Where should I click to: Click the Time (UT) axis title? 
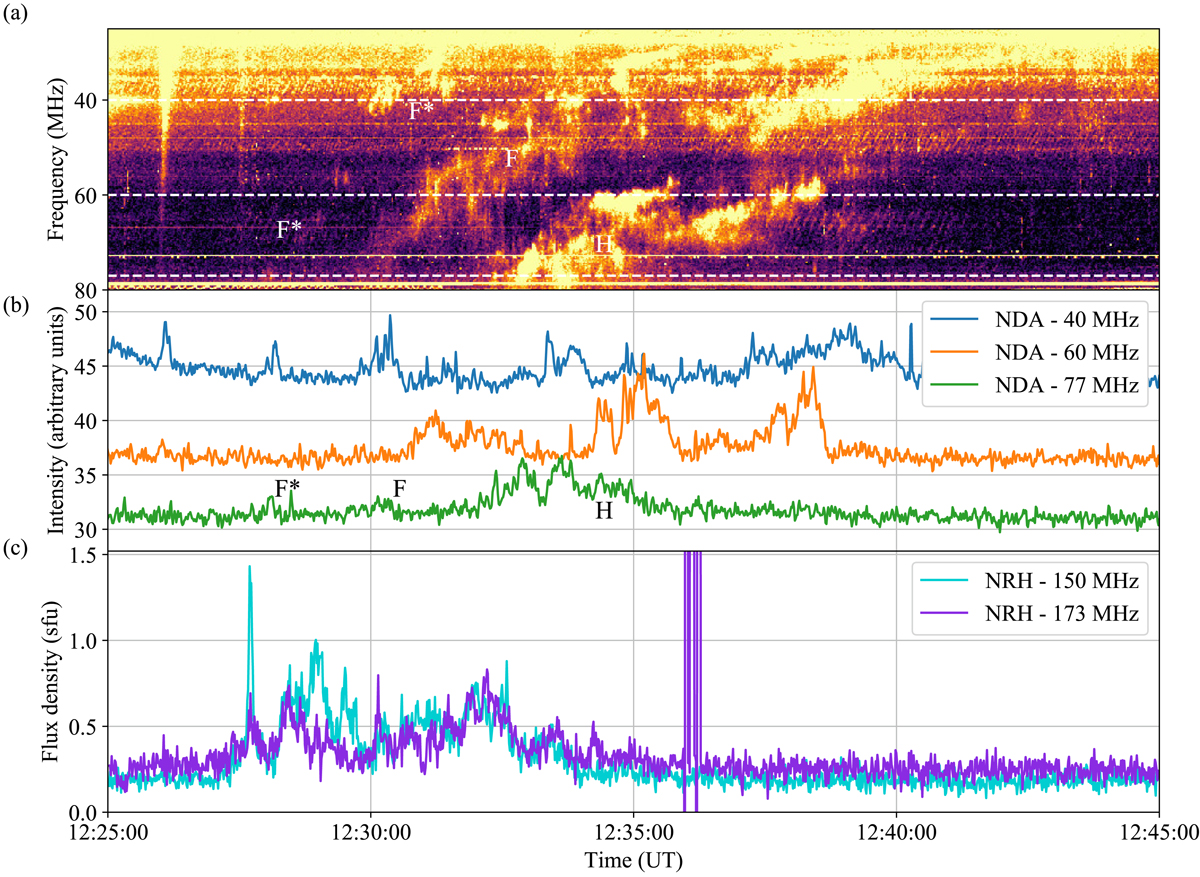coord(633,858)
